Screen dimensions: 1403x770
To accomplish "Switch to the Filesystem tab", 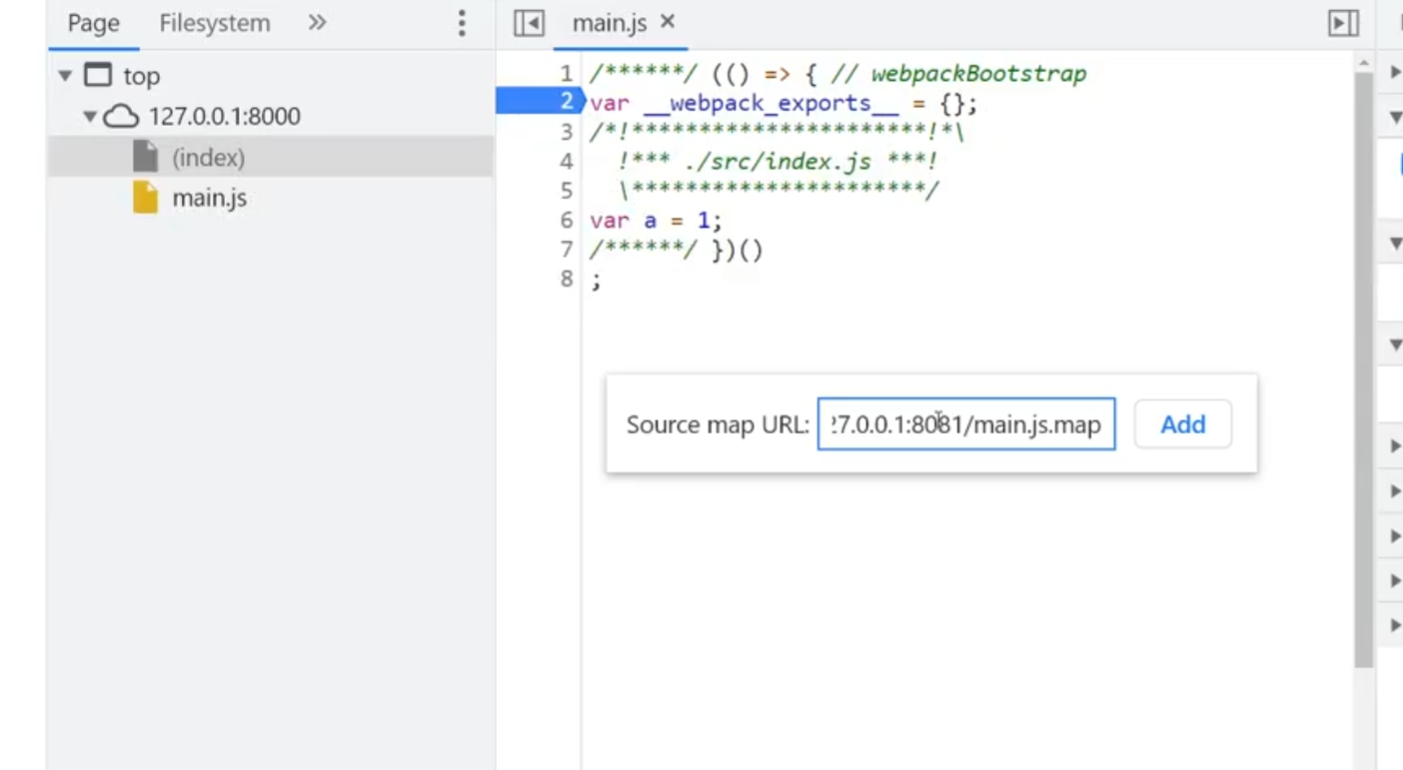I will 214,23.
